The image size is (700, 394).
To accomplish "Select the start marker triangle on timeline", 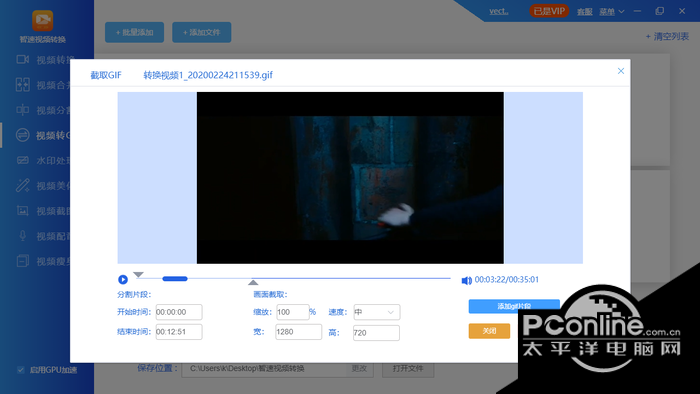I will point(138,274).
